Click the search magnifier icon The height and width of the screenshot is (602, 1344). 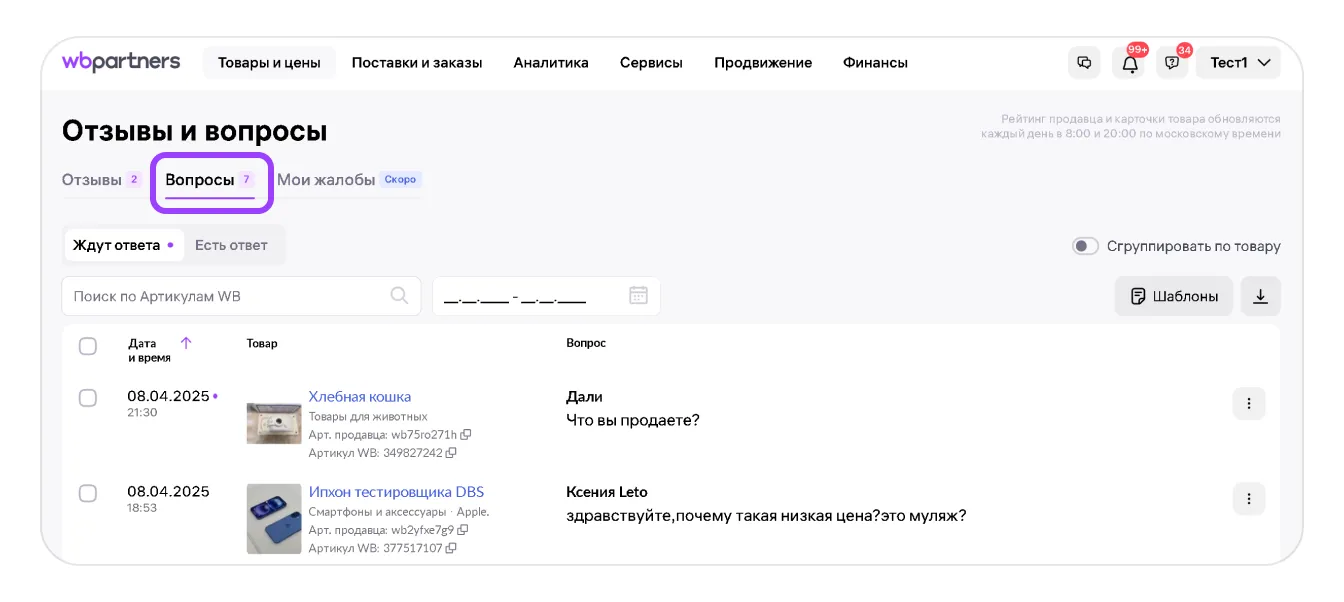pos(399,296)
